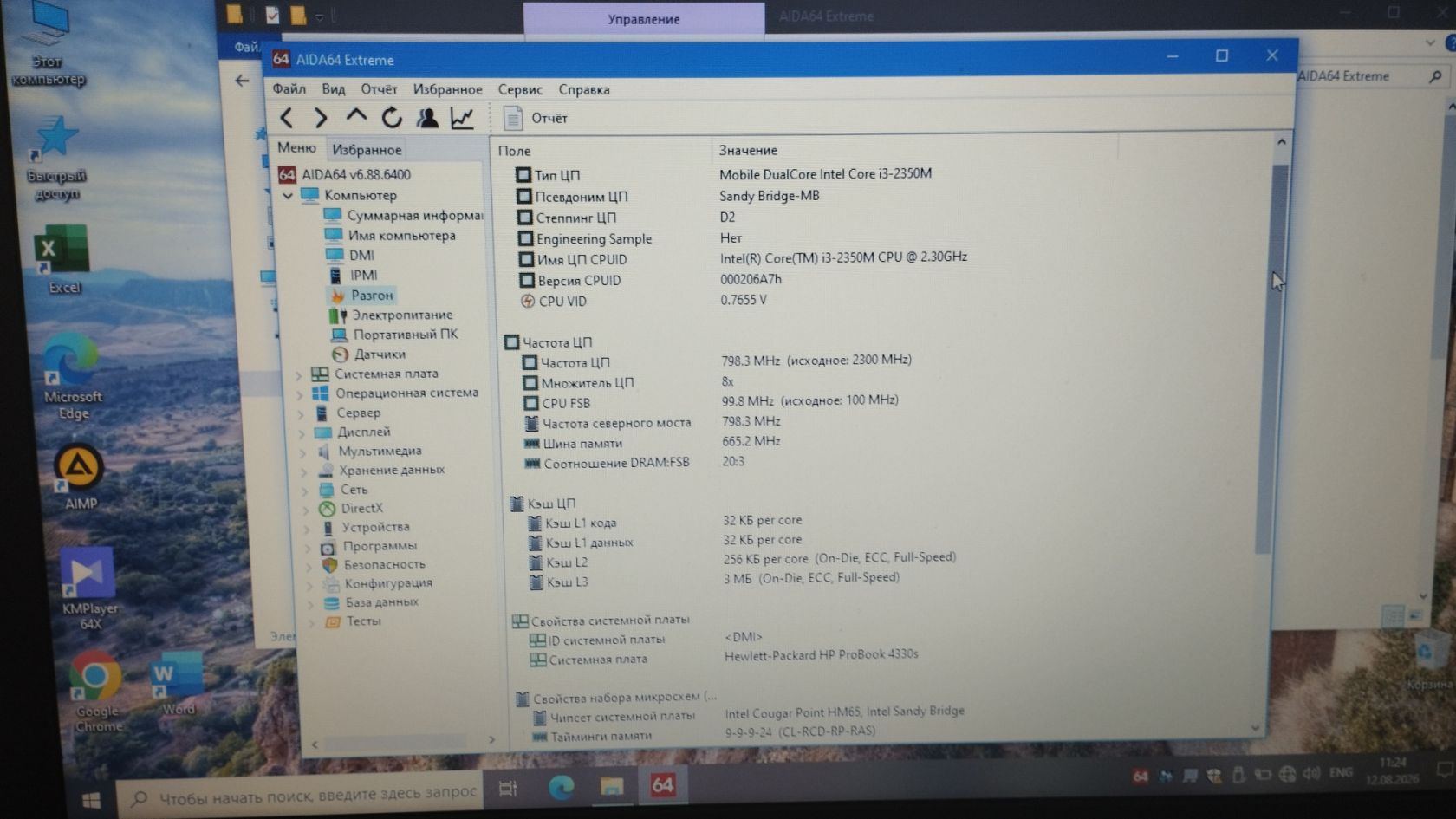Switch to the Меню tab
Viewport: 1456px width, 819px height.
[x=296, y=148]
